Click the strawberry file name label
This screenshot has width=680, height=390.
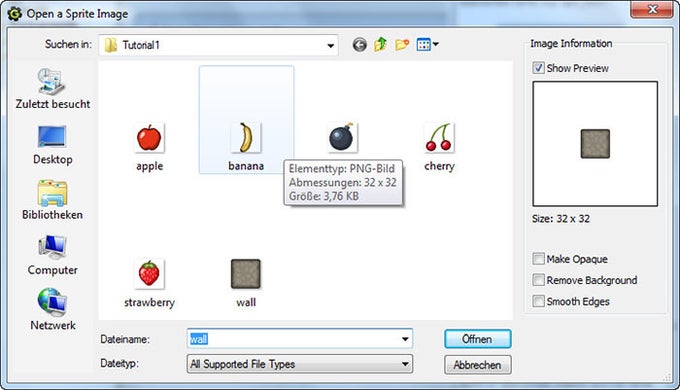149,302
